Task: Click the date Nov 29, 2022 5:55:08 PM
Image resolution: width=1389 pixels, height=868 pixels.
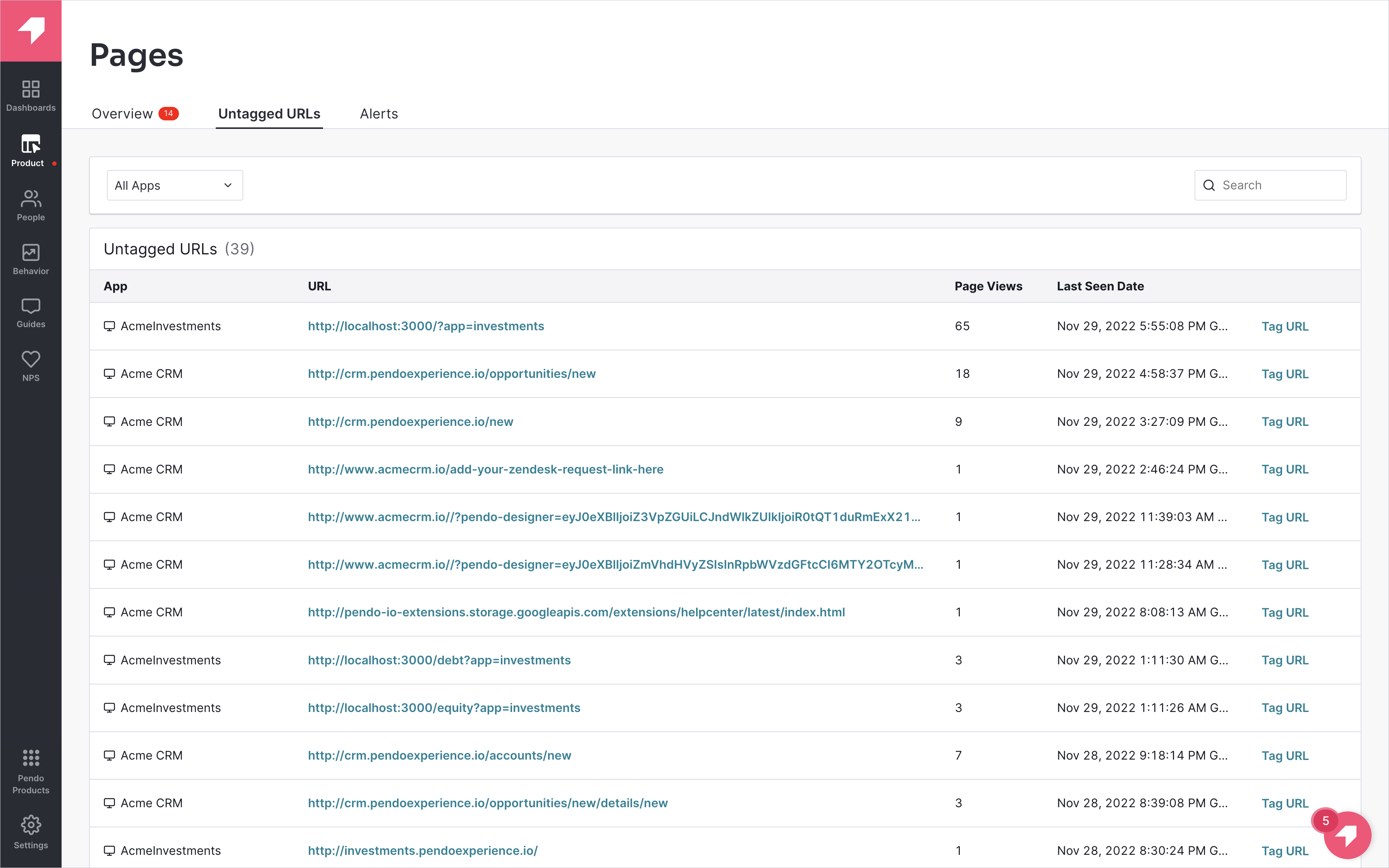Action: pyautogui.click(x=1142, y=326)
